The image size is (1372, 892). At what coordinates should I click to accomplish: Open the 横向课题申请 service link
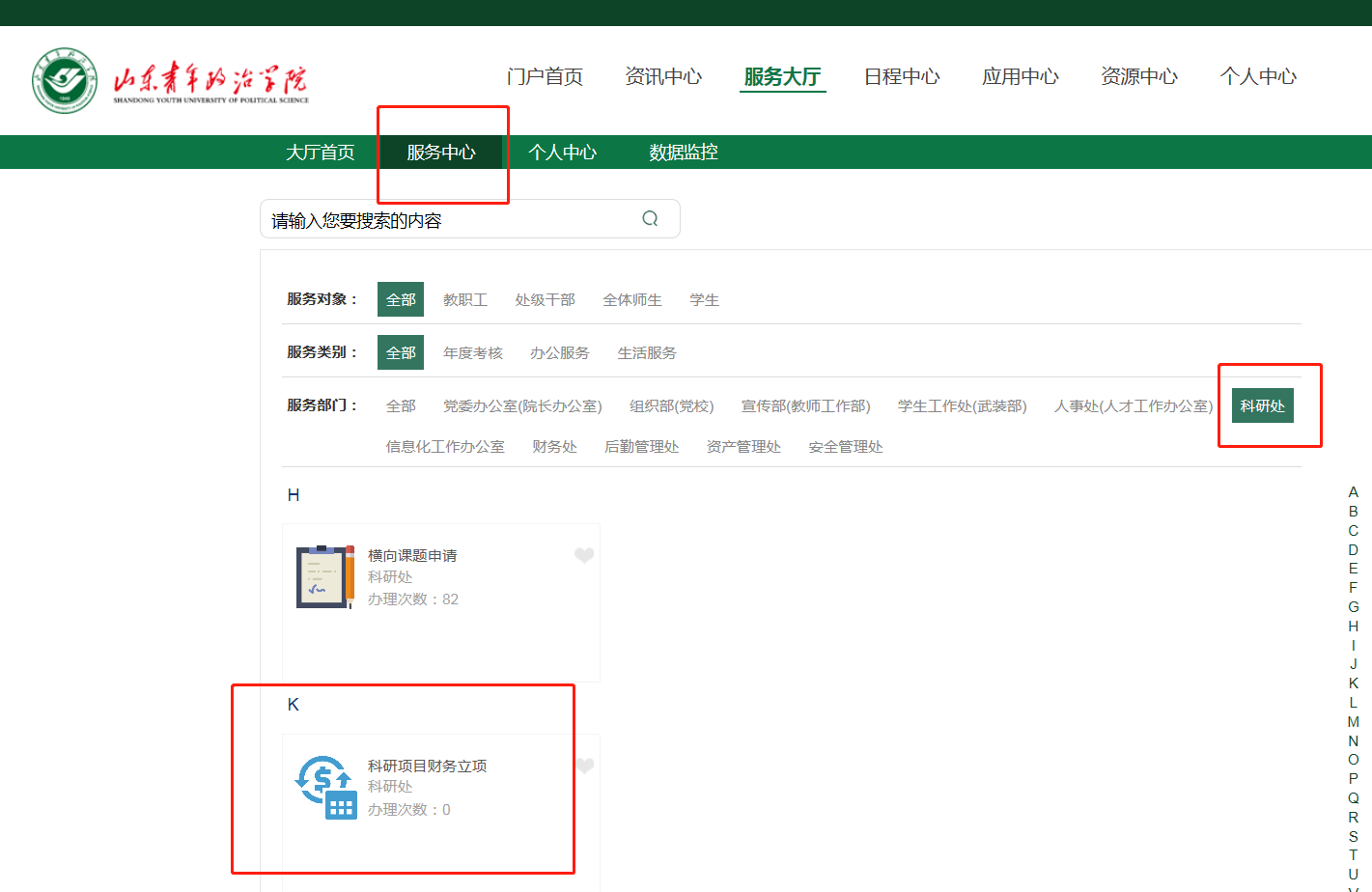(412, 556)
